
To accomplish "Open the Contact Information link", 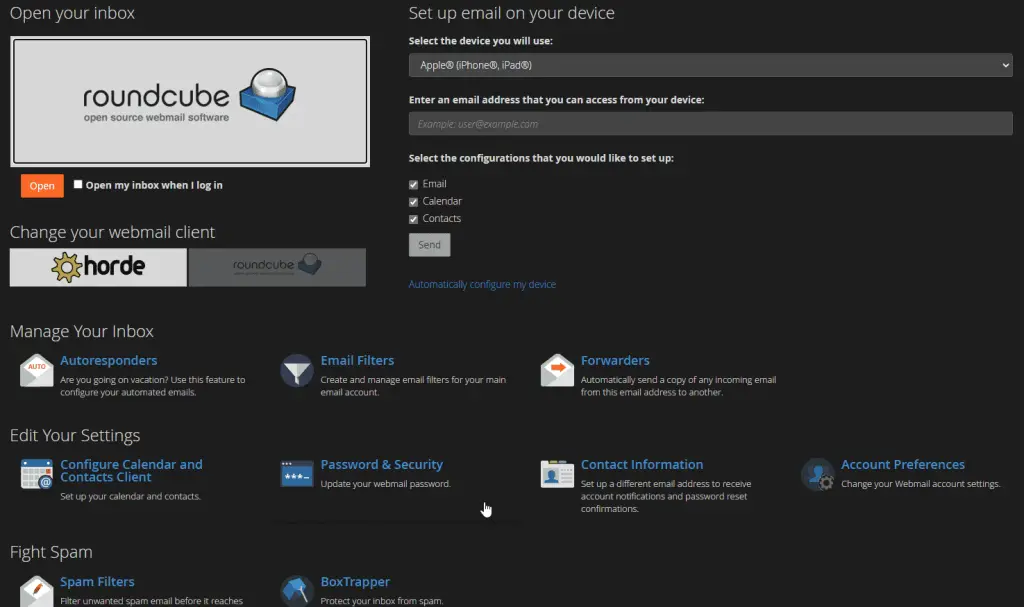I will (642, 465).
